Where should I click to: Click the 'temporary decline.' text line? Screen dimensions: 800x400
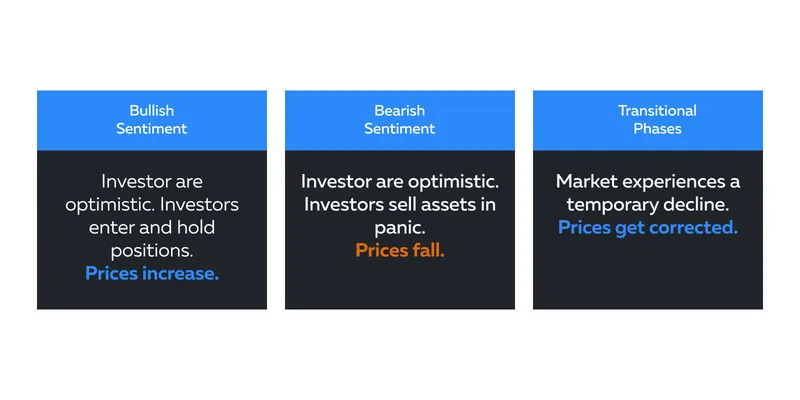648,205
